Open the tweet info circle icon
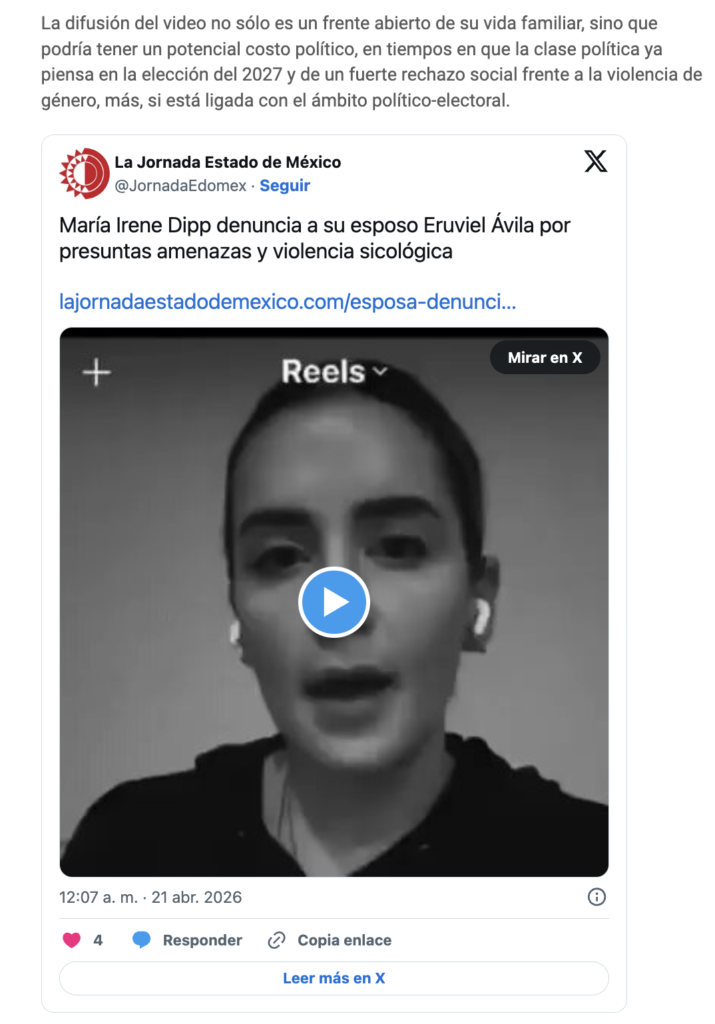The height and width of the screenshot is (1024, 715). tap(596, 897)
